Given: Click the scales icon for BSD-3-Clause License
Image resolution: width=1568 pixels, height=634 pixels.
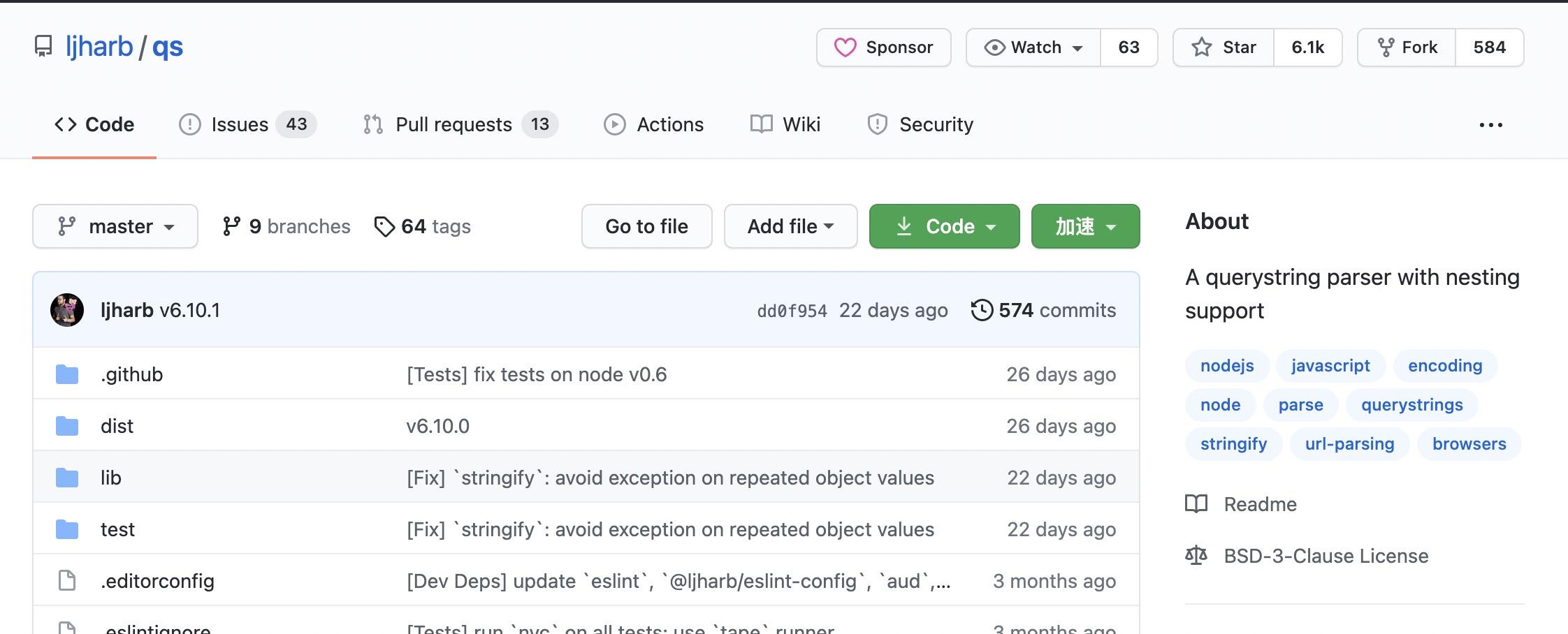Looking at the screenshot, I should click(1196, 555).
